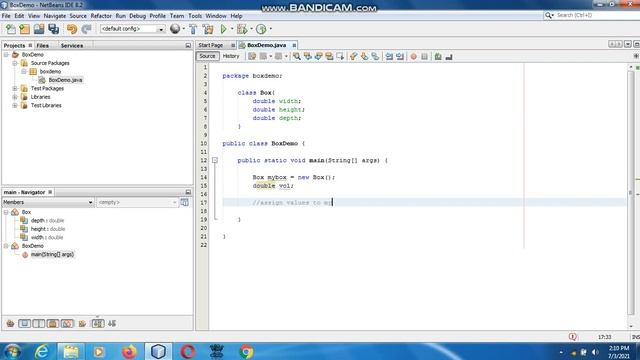
Task: Click the Clean and Build Project icon
Action: (x=208, y=29)
